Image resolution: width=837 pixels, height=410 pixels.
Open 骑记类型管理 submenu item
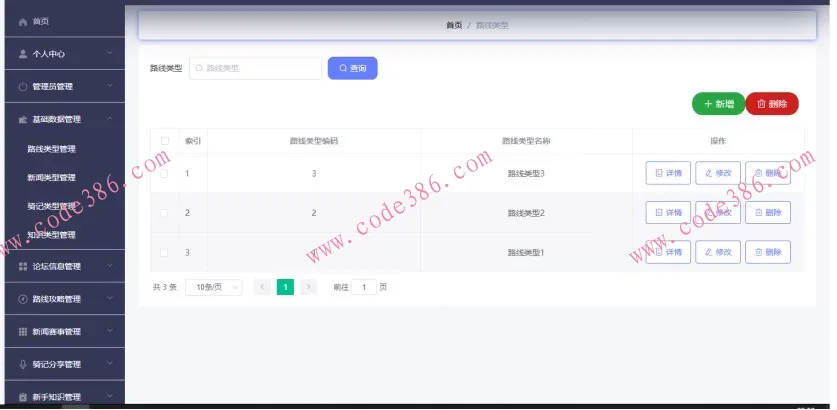click(x=52, y=206)
